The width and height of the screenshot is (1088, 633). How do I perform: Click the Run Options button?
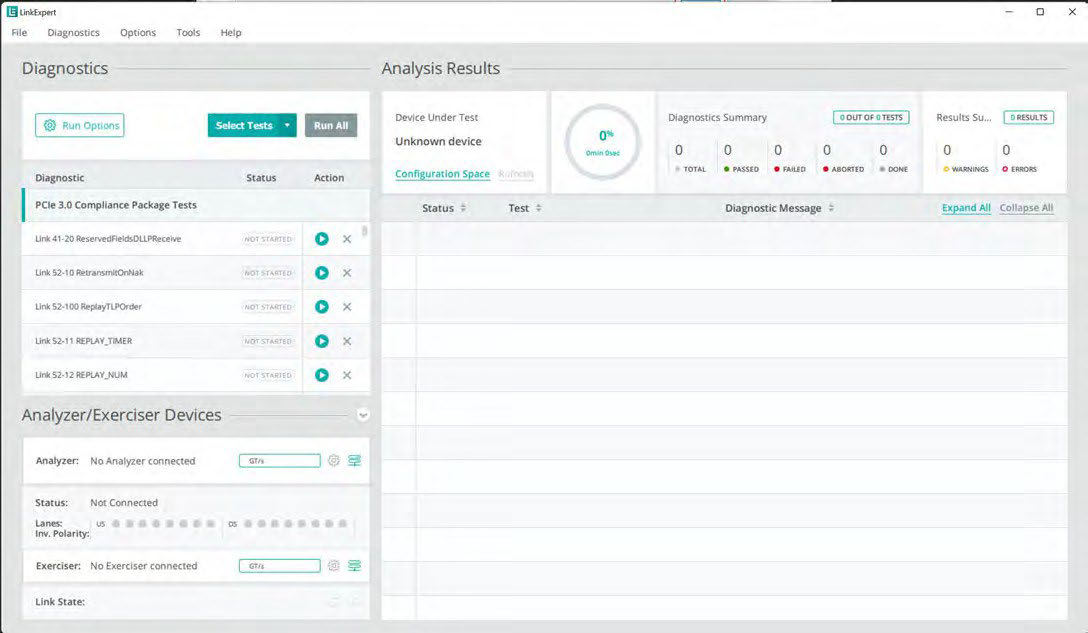pyautogui.click(x=80, y=126)
